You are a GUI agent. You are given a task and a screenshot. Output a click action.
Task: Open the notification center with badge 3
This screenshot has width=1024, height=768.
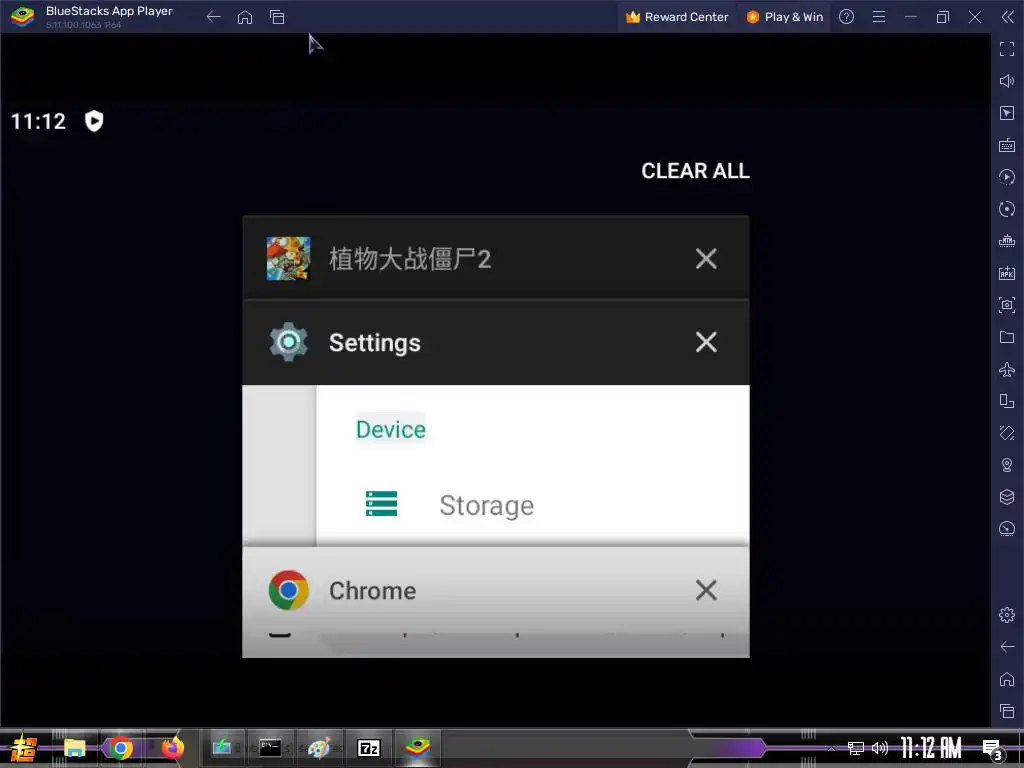pos(993,749)
